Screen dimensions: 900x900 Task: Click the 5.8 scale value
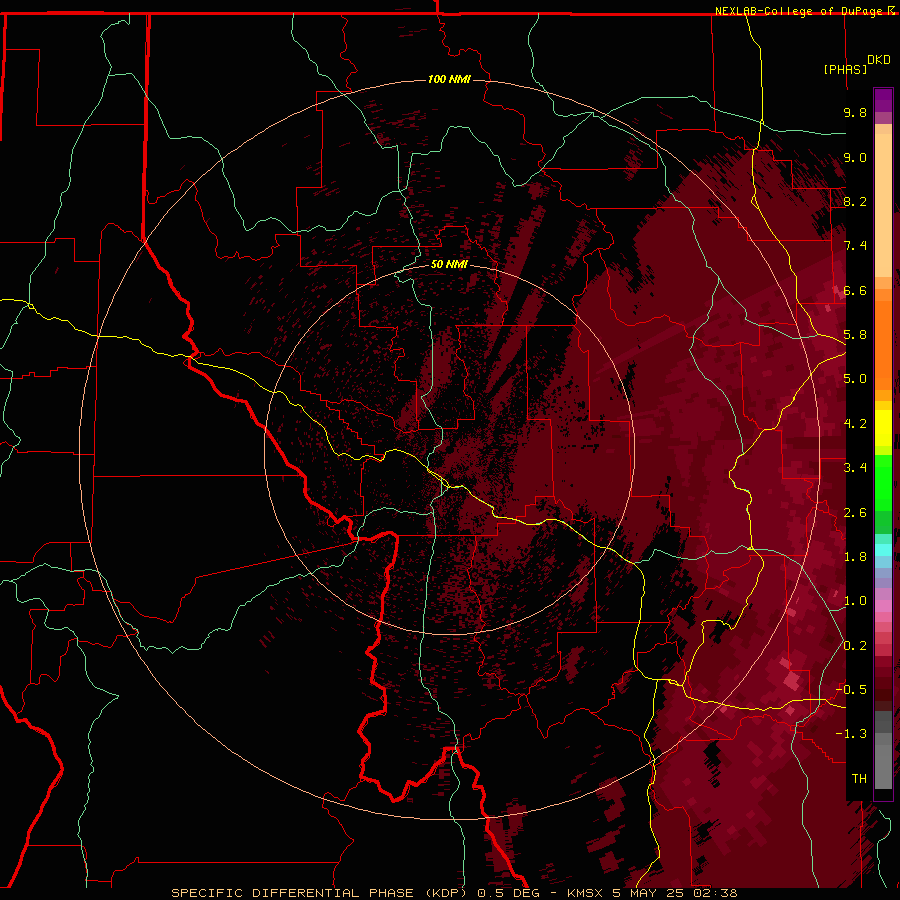(855, 335)
